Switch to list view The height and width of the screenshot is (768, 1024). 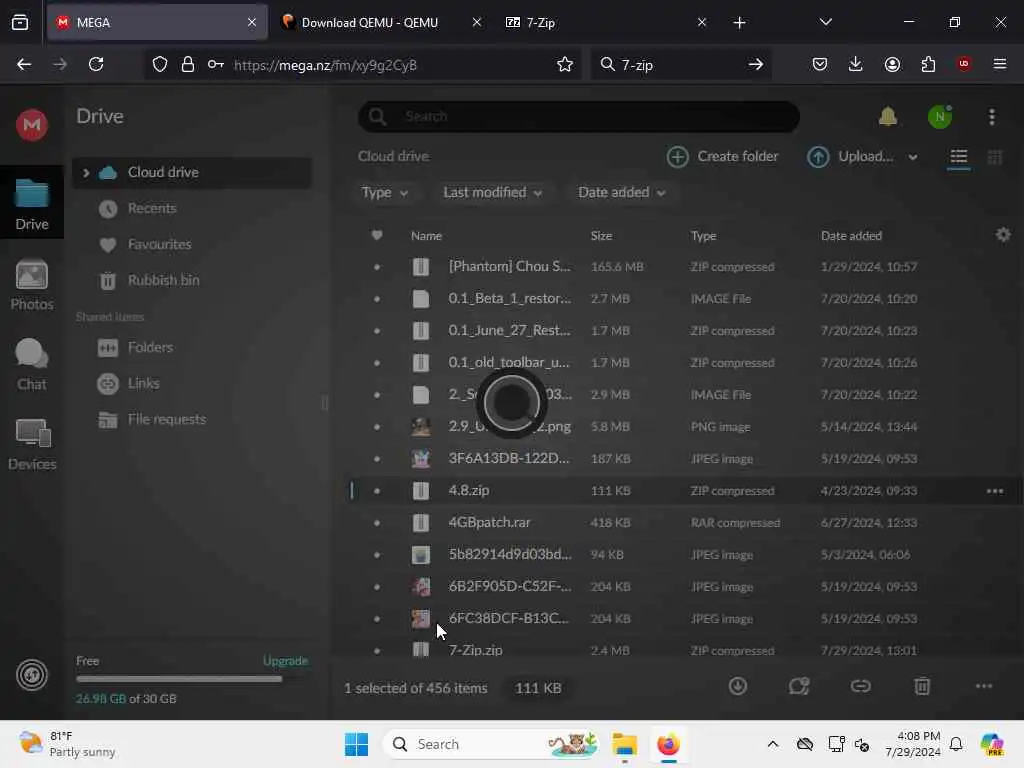(x=959, y=157)
